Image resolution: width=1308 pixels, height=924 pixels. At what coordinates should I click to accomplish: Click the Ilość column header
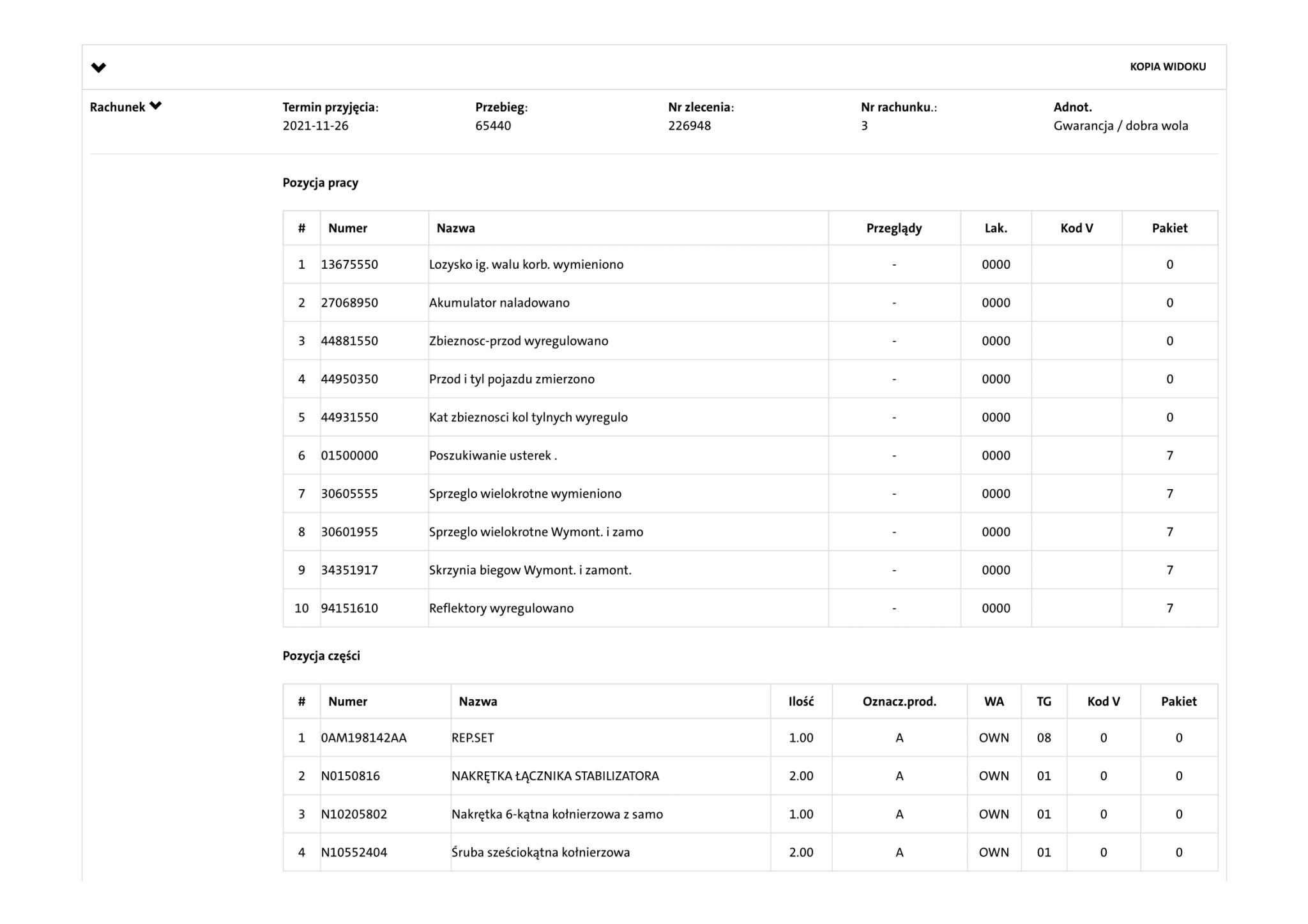click(801, 701)
